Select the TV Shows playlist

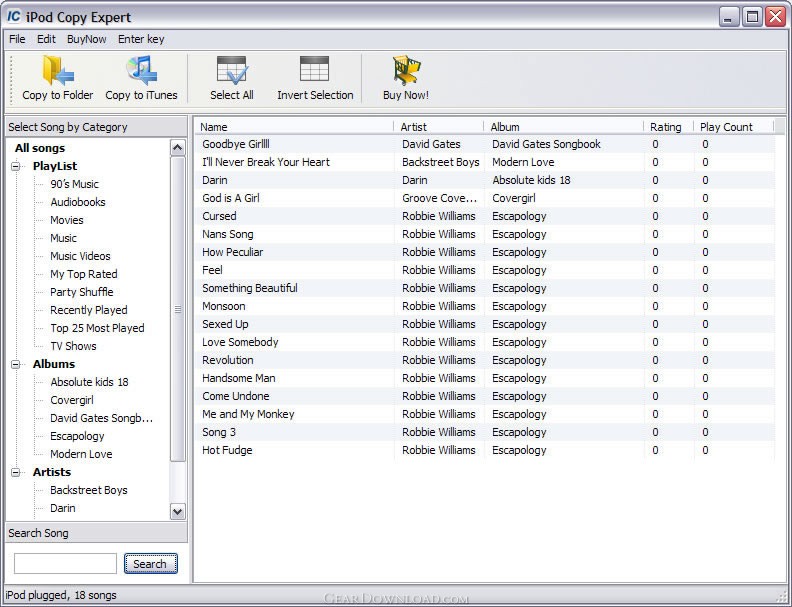[x=73, y=346]
